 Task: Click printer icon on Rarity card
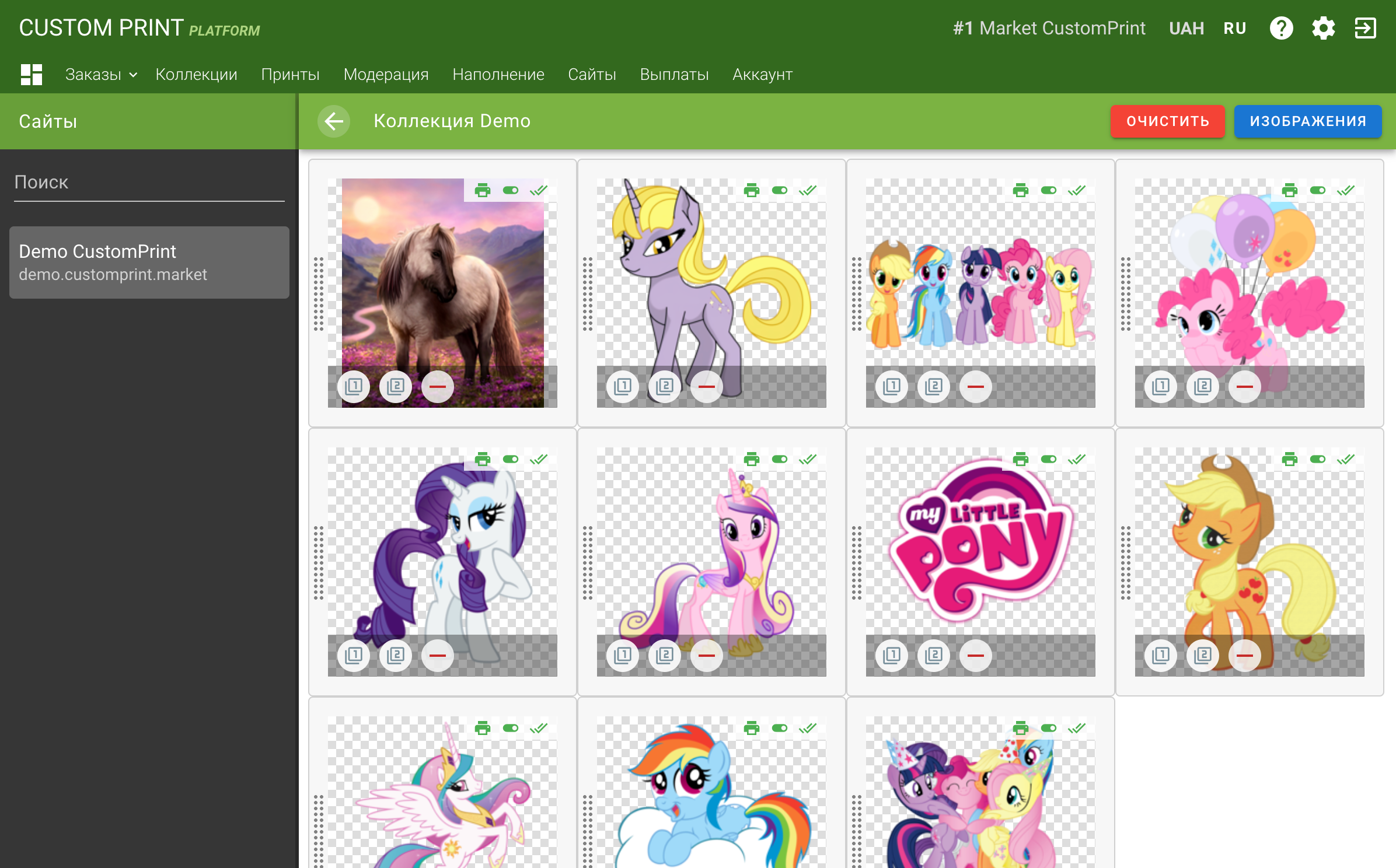coord(483,459)
